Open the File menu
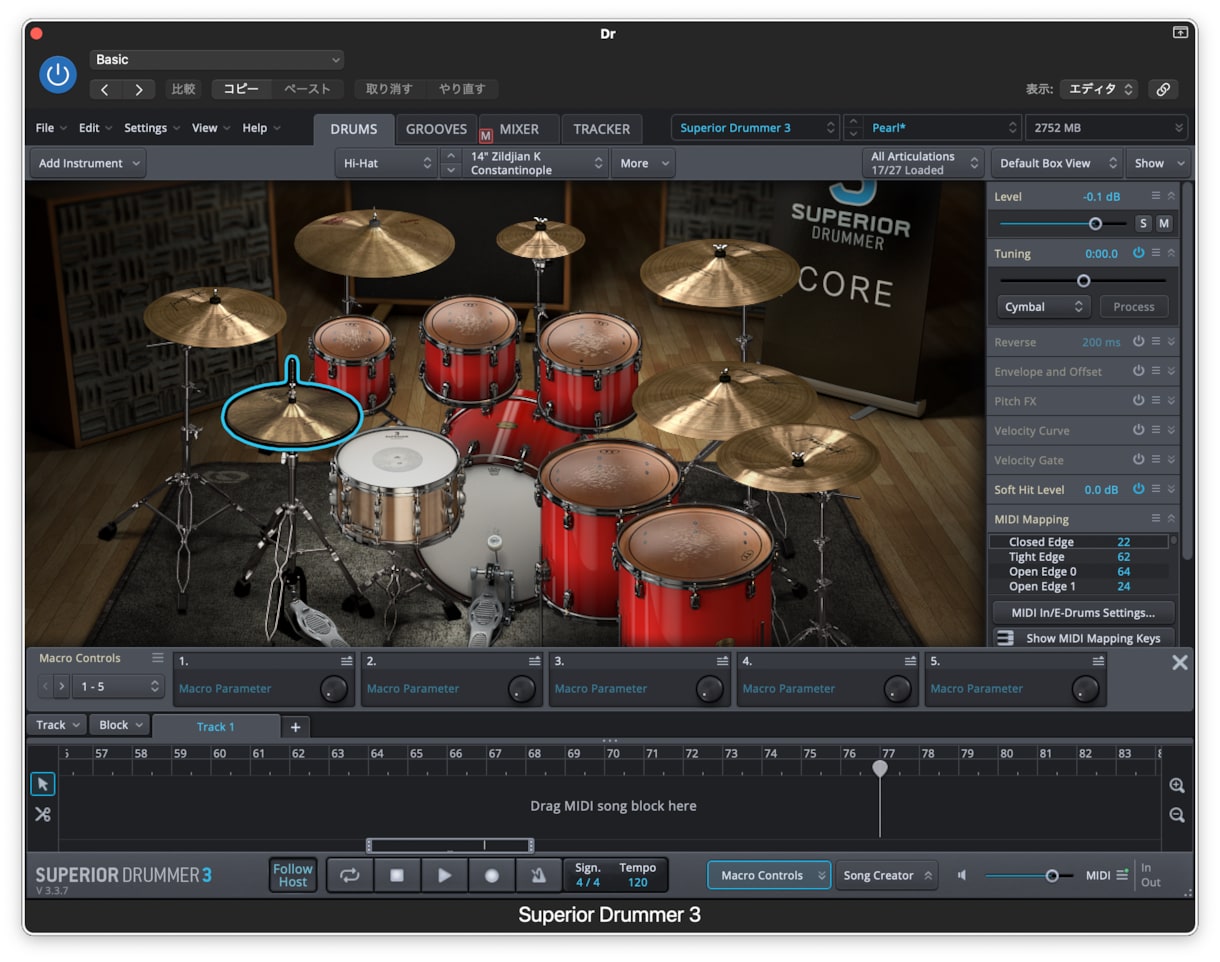The image size is (1220, 962). click(51, 128)
